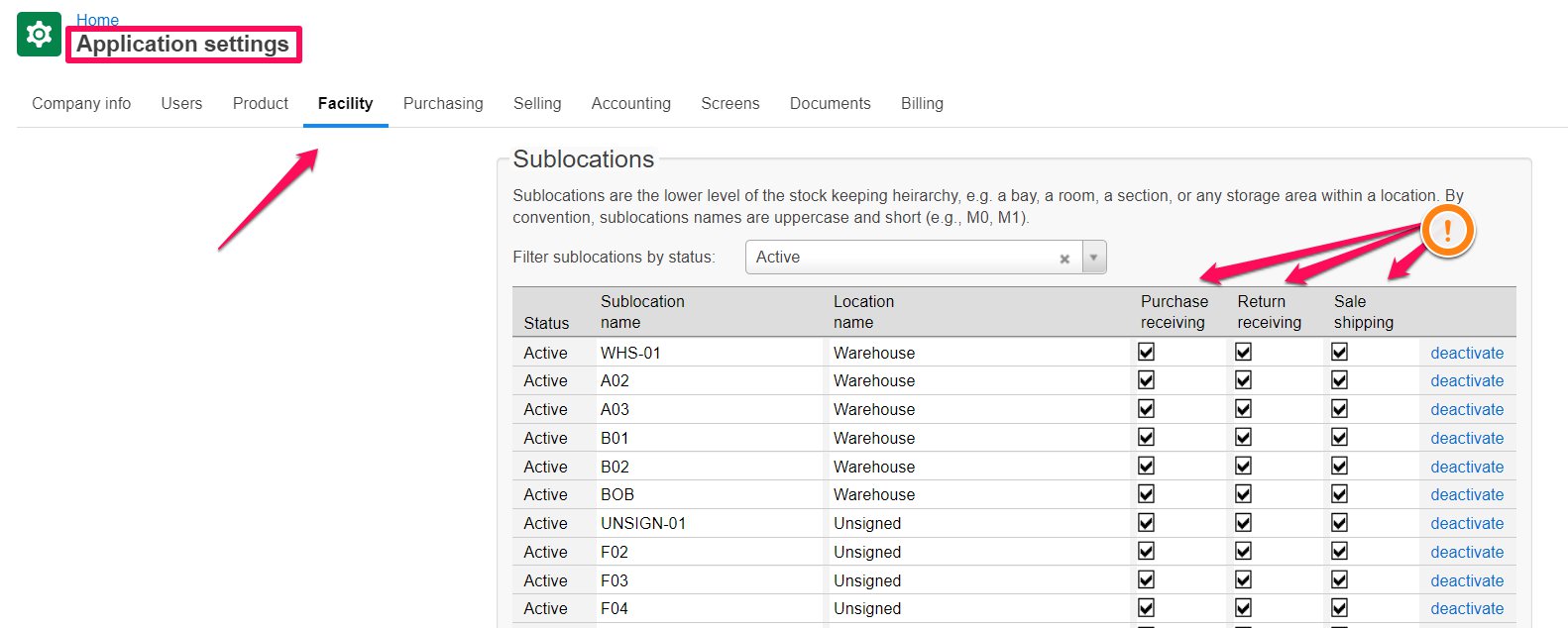This screenshot has width=1568, height=628.
Task: Toggle Return receiving for F03
Action: tap(1244, 579)
